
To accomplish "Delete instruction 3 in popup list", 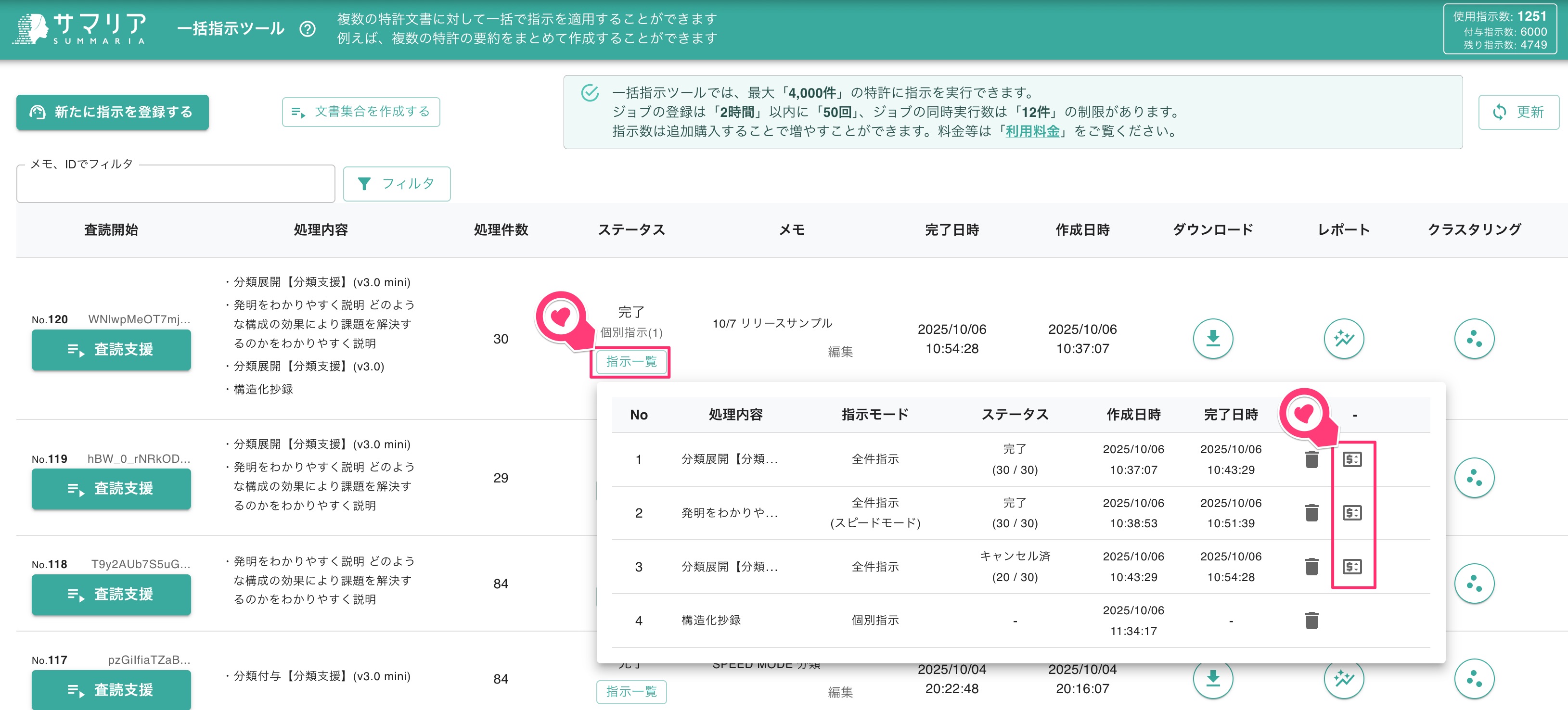I will point(1312,567).
